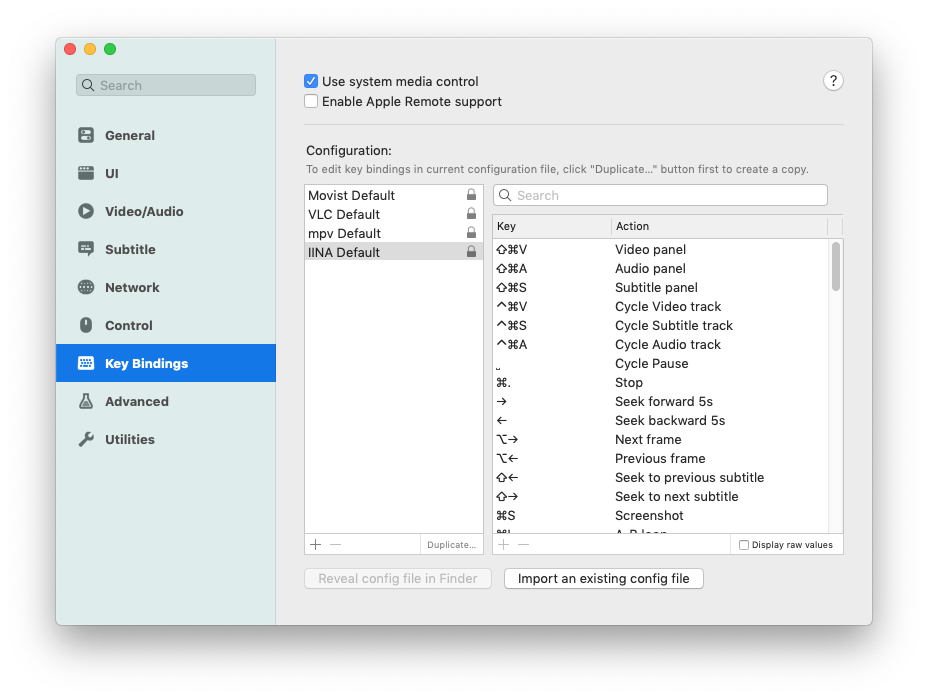Click magnifier icon in bindings search
The height and width of the screenshot is (699, 928).
[x=505, y=195]
